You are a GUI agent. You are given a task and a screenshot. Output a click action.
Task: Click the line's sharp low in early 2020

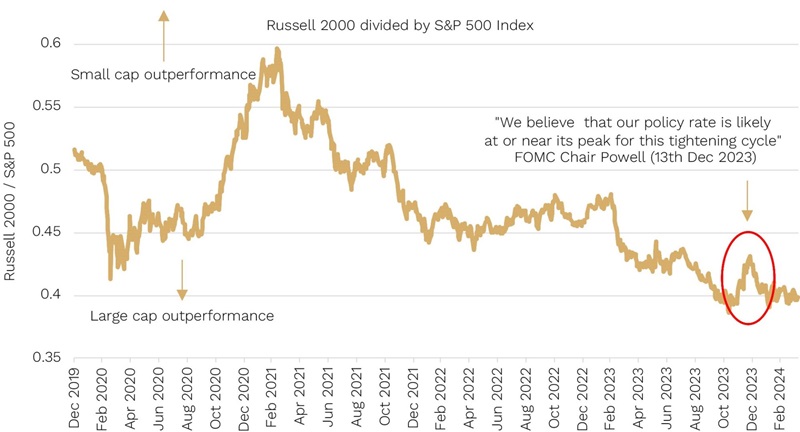110,278
